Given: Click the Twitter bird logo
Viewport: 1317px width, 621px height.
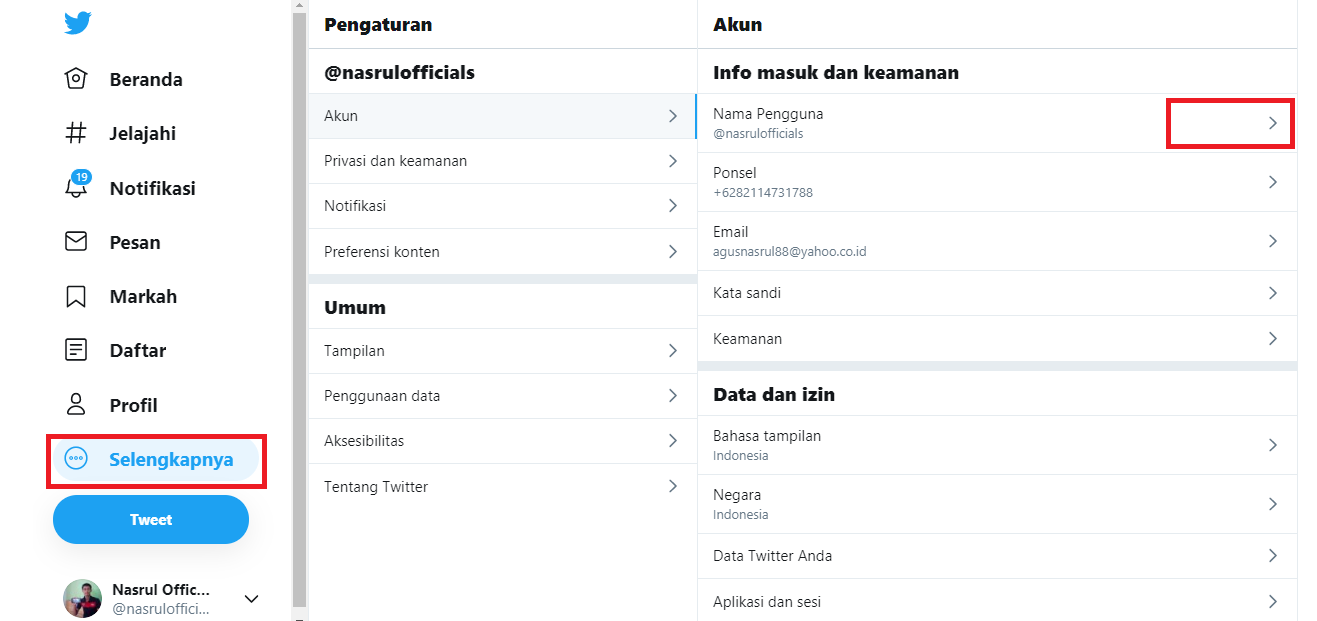Looking at the screenshot, I should click(77, 22).
